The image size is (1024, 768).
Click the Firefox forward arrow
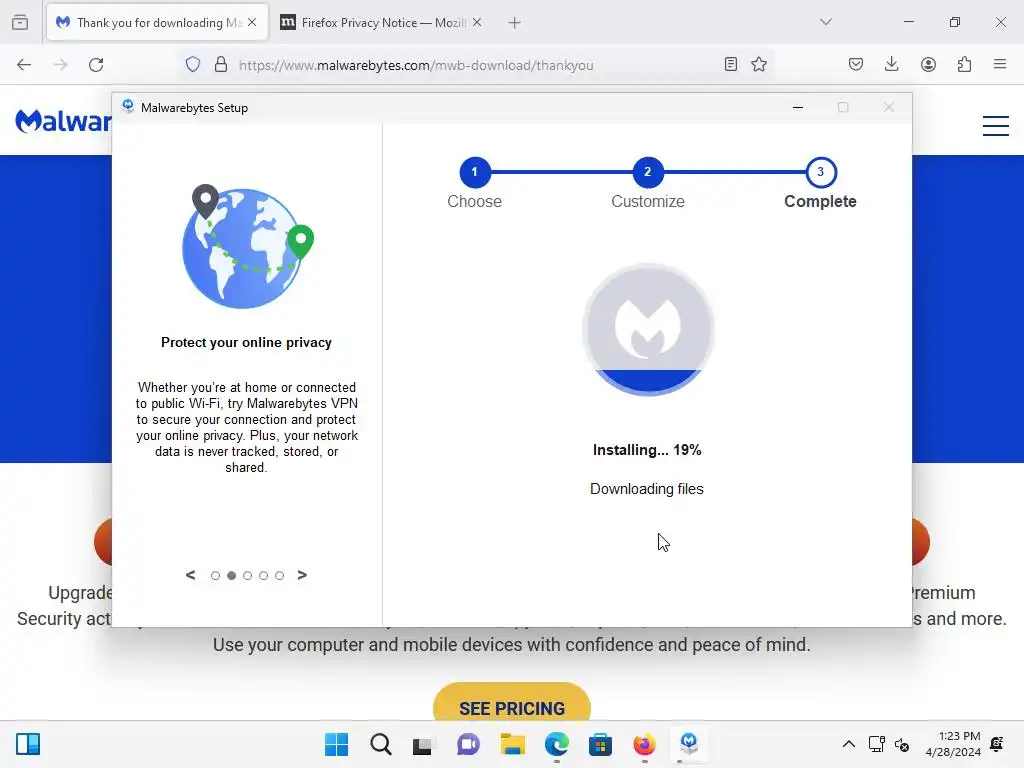[60, 65]
